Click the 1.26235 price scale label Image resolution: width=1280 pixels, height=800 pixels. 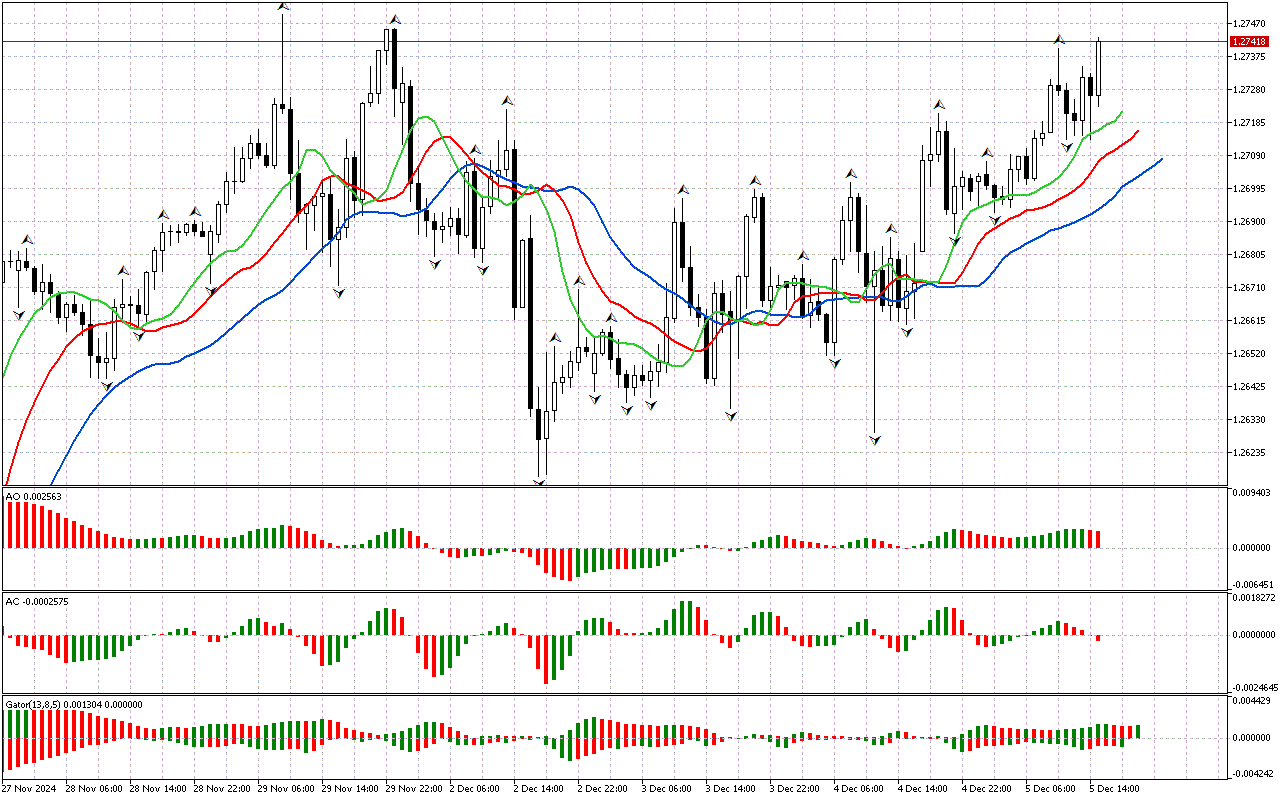[1250, 453]
